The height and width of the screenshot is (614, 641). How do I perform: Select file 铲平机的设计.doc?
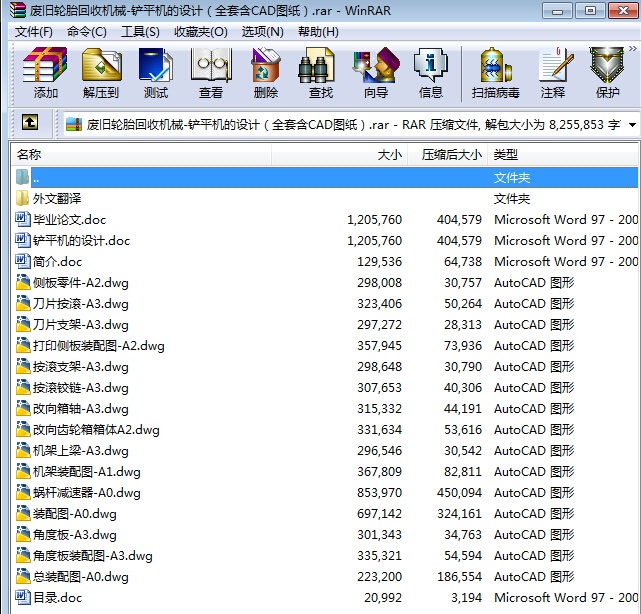326,240
